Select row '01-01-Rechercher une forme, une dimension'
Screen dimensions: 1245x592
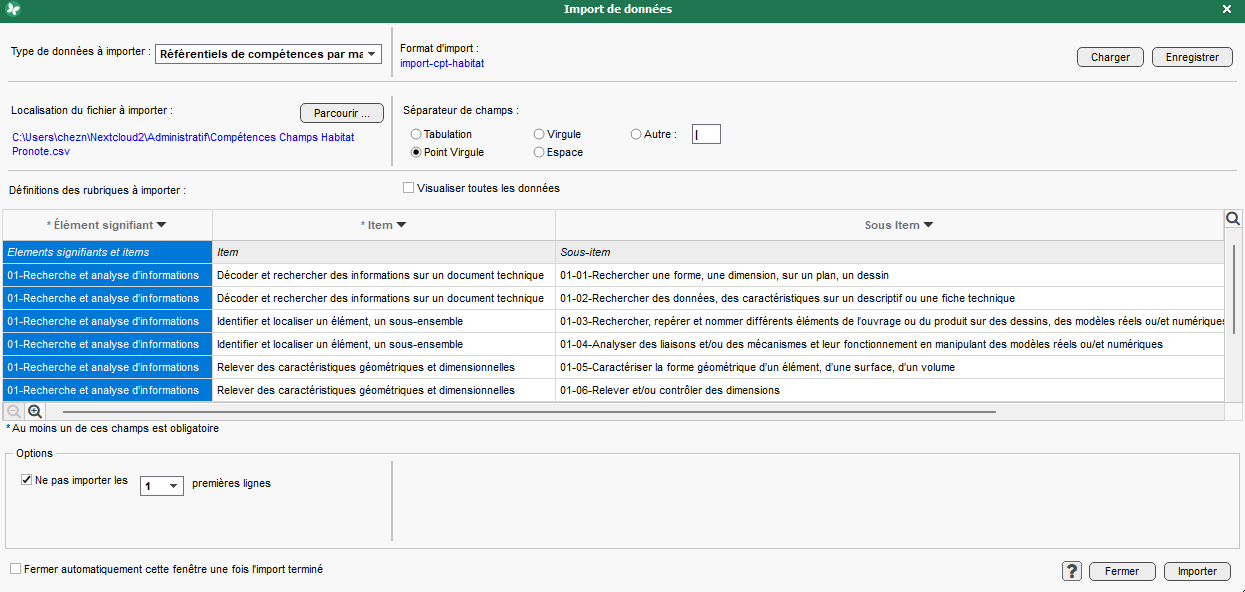pos(890,275)
